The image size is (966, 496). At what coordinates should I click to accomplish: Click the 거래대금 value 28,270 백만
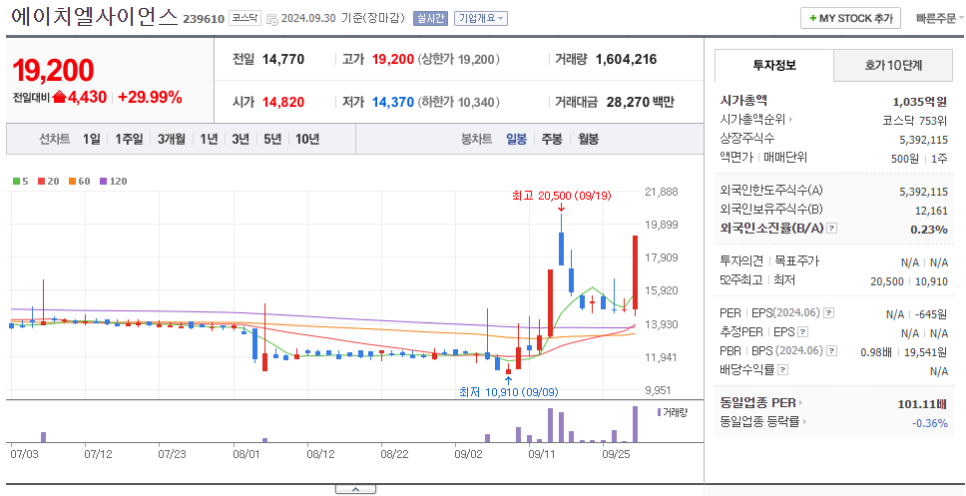641,102
